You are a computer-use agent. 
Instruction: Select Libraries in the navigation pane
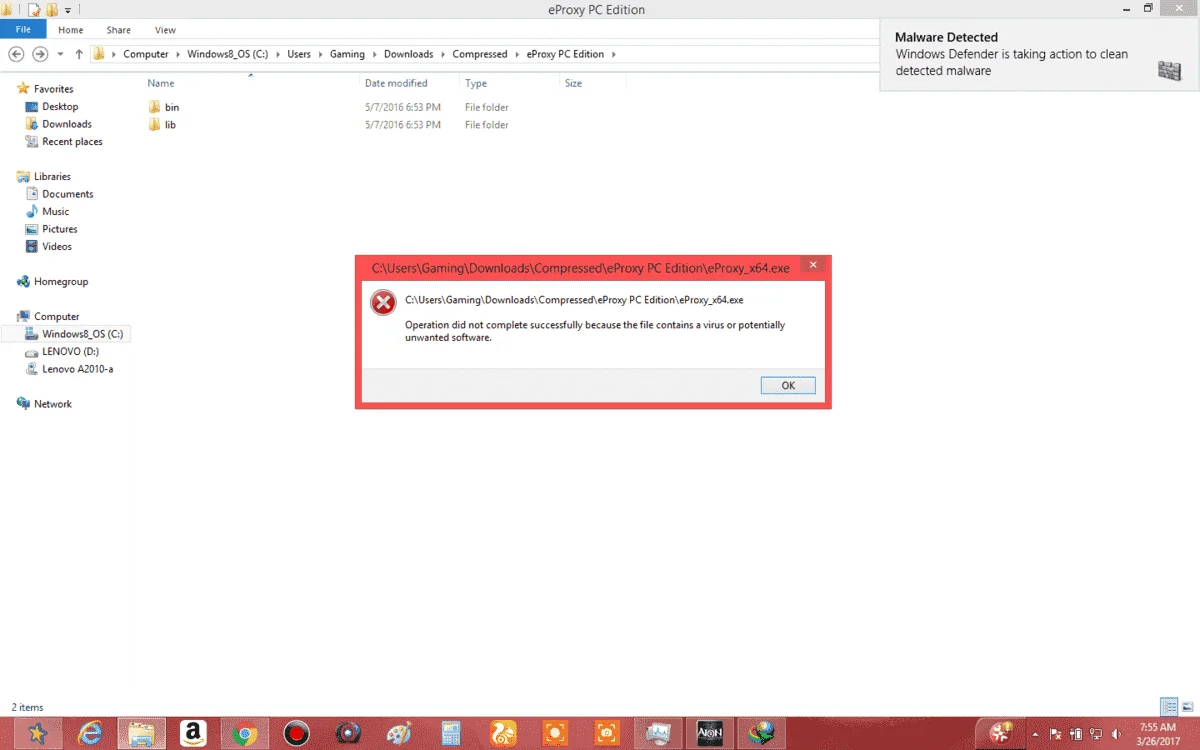pyautogui.click(x=52, y=177)
